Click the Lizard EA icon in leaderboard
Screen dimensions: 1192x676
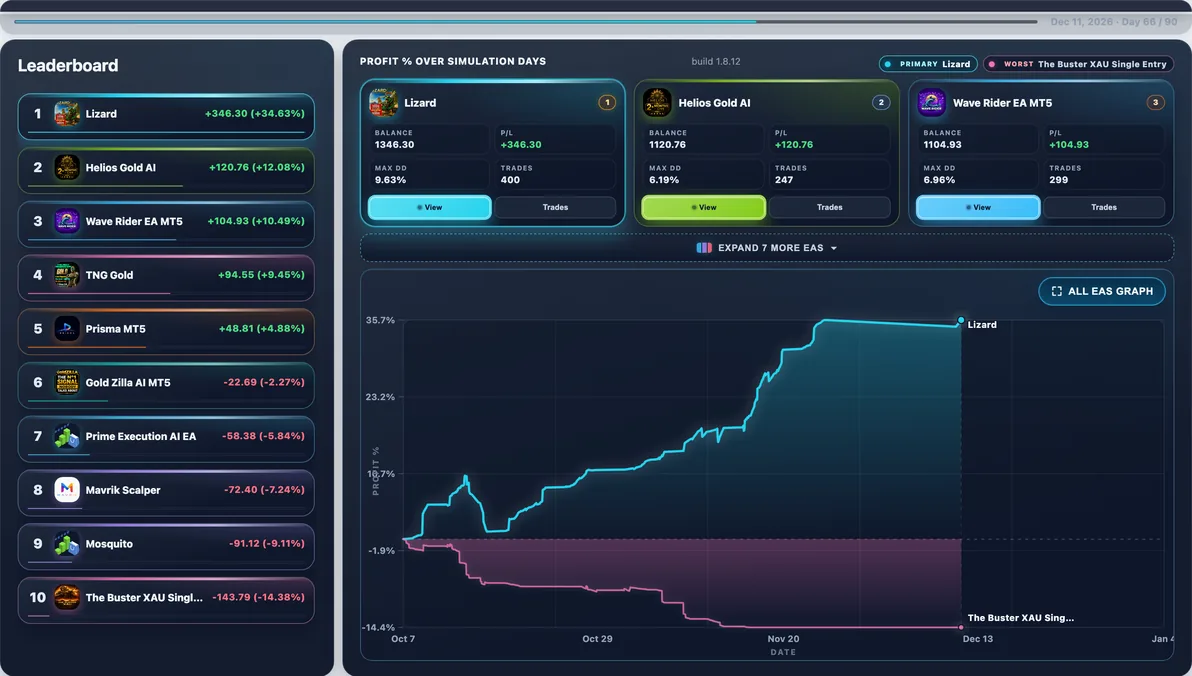tap(67, 114)
